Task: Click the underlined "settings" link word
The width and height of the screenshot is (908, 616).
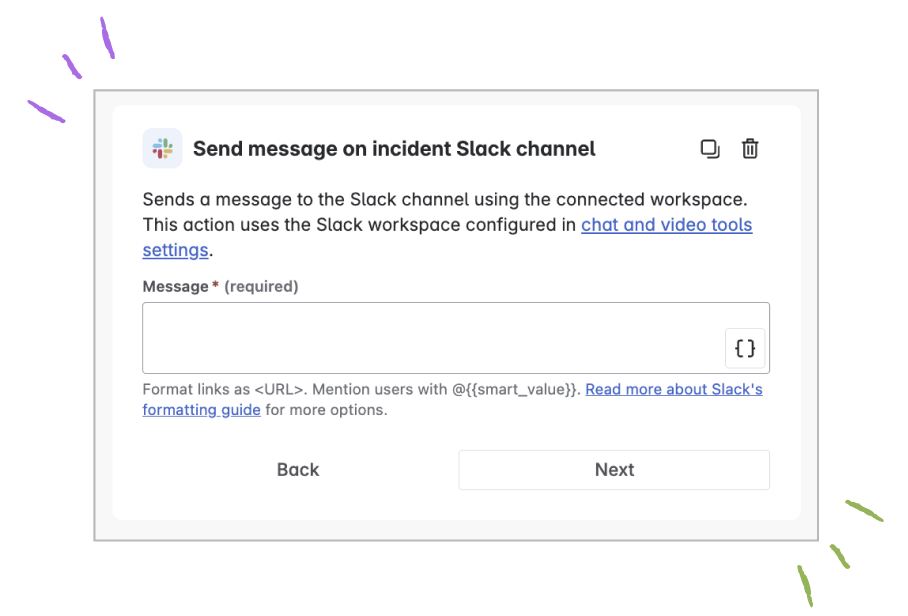Action: click(x=175, y=250)
